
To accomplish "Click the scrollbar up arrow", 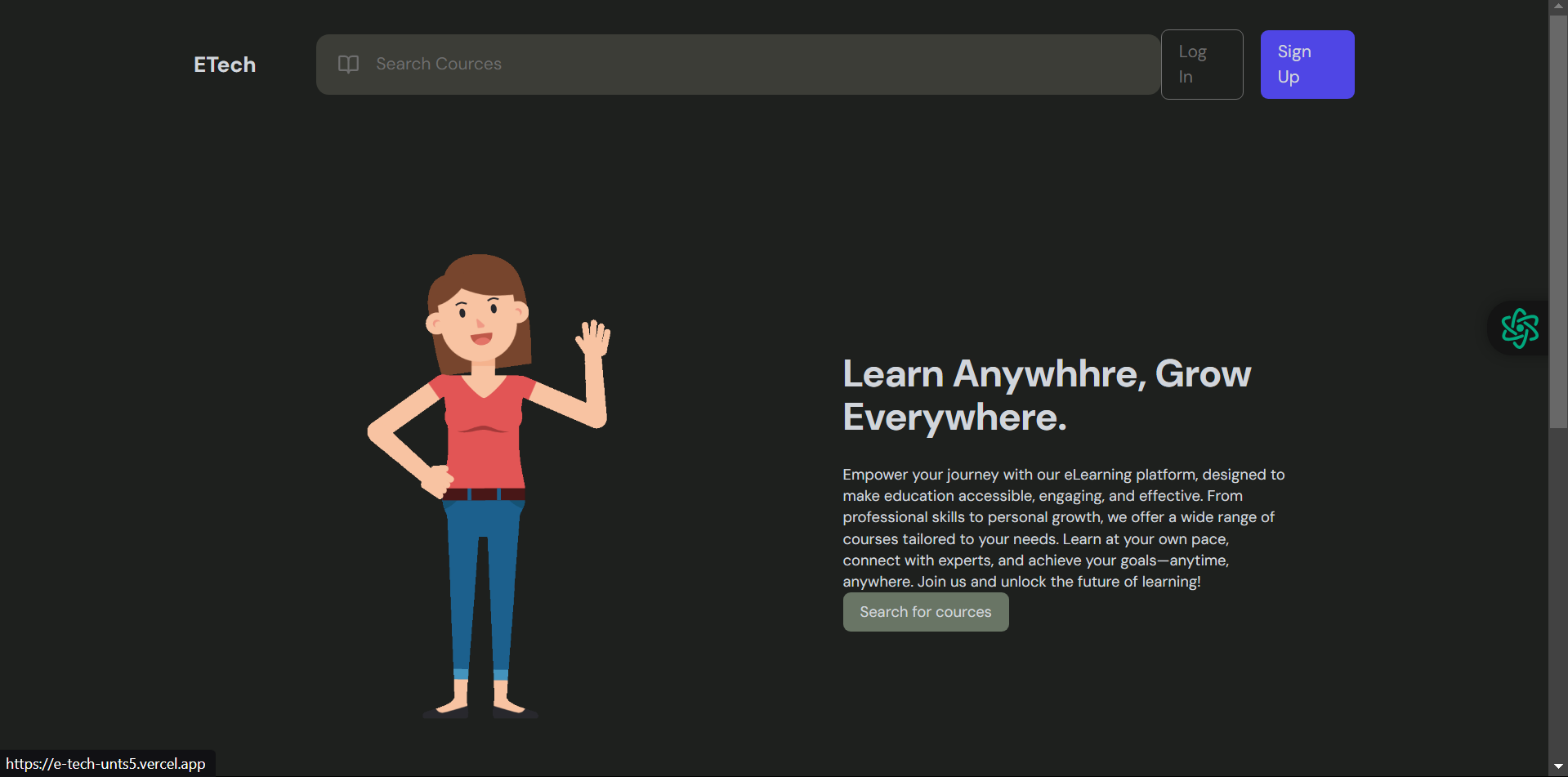I will 1557,7.
